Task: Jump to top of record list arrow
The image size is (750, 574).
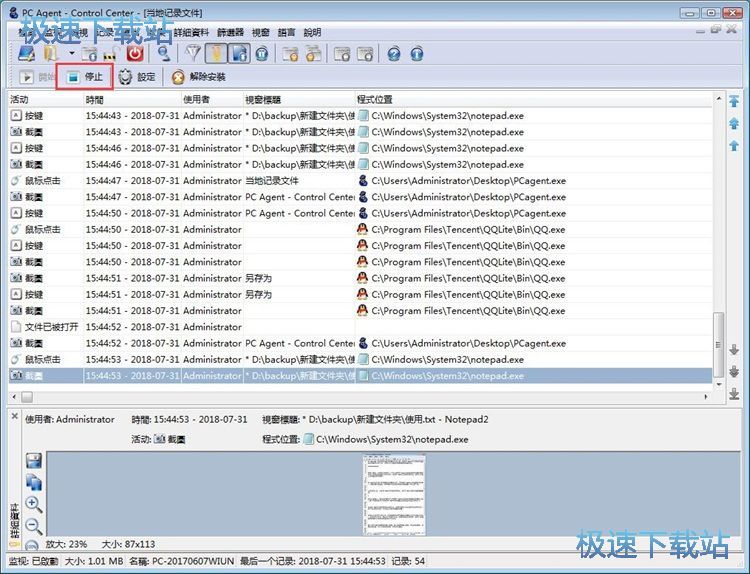Action: (734, 102)
